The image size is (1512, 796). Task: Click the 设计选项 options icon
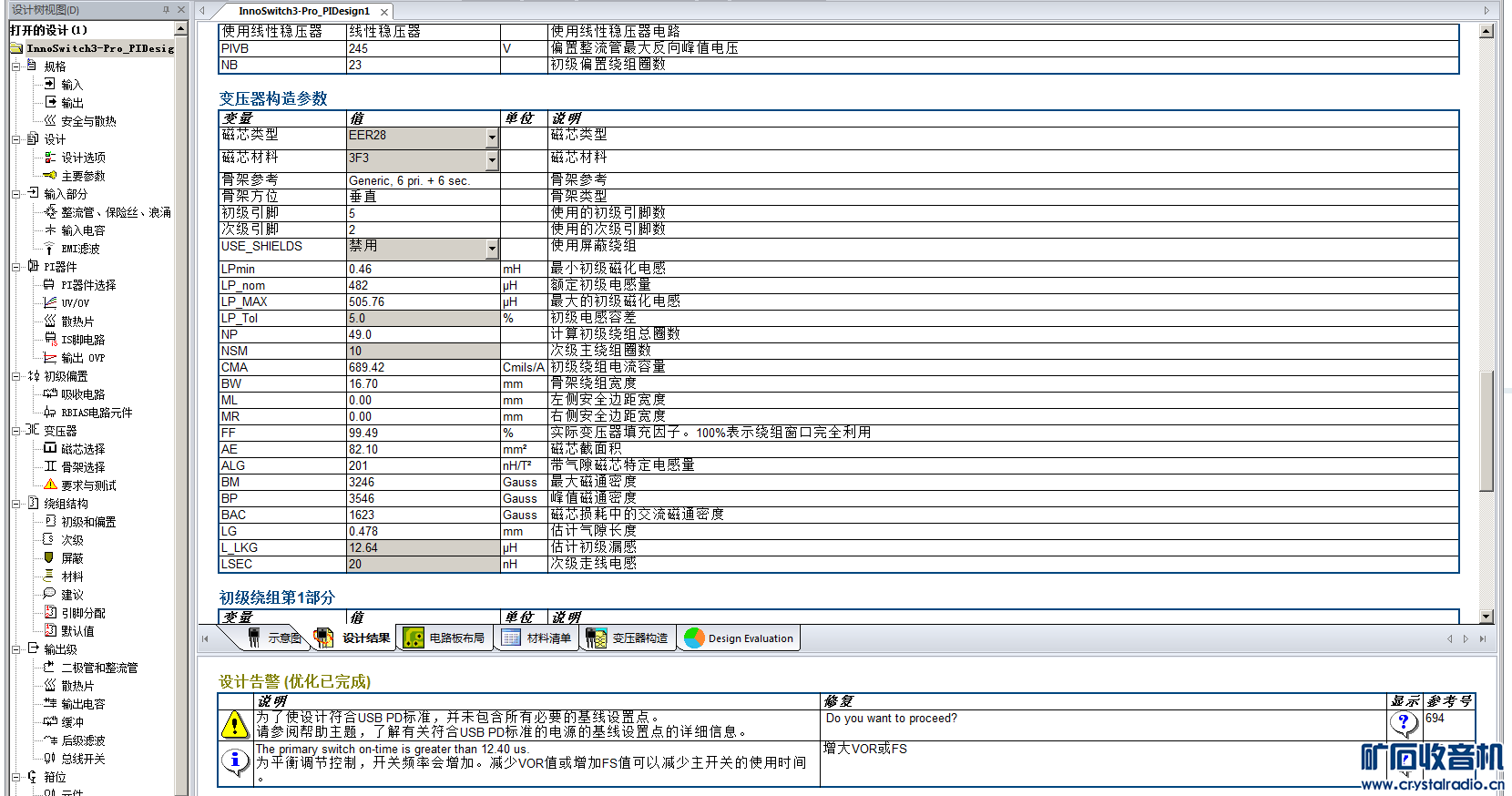point(50,157)
